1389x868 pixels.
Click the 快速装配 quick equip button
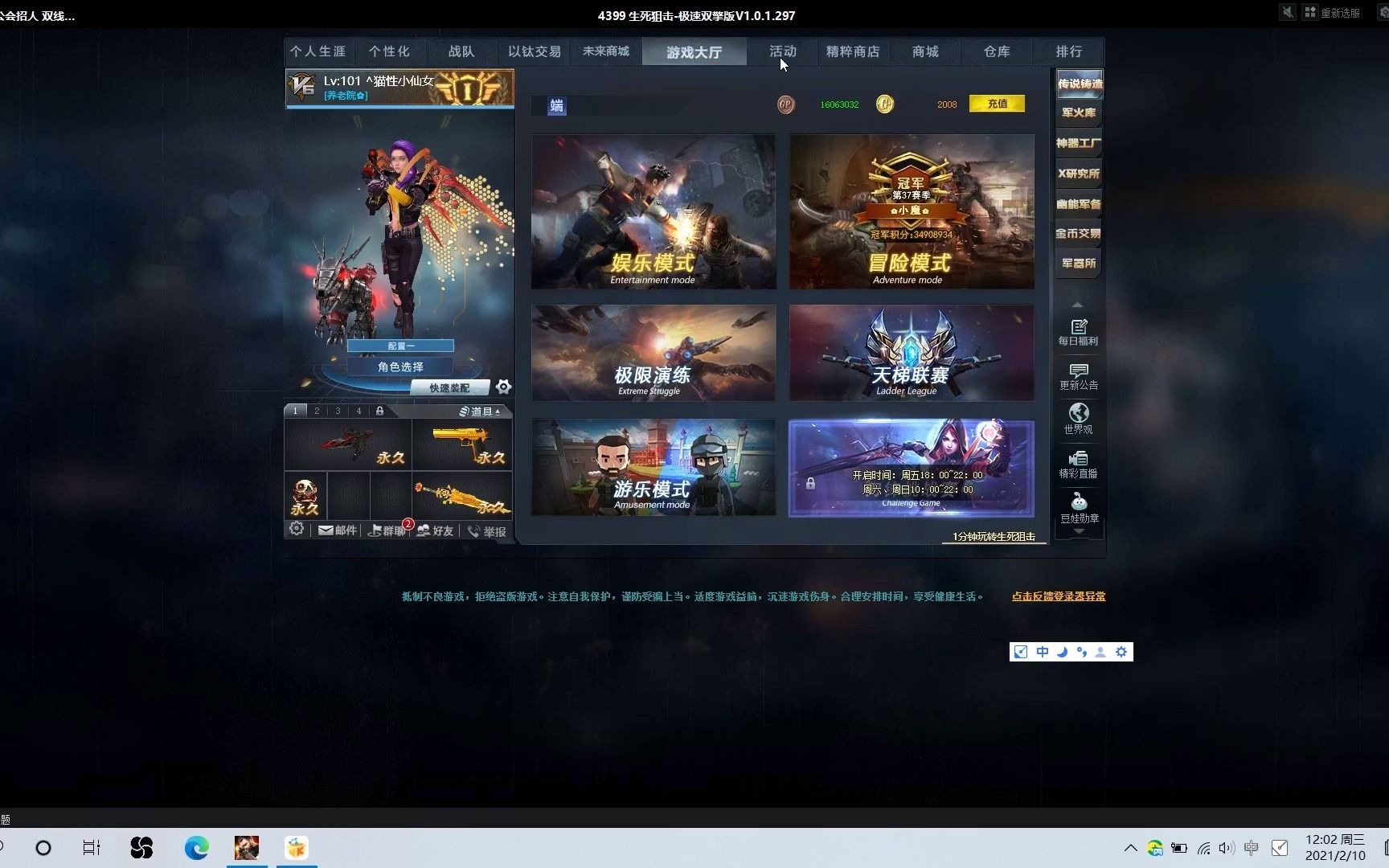(449, 388)
